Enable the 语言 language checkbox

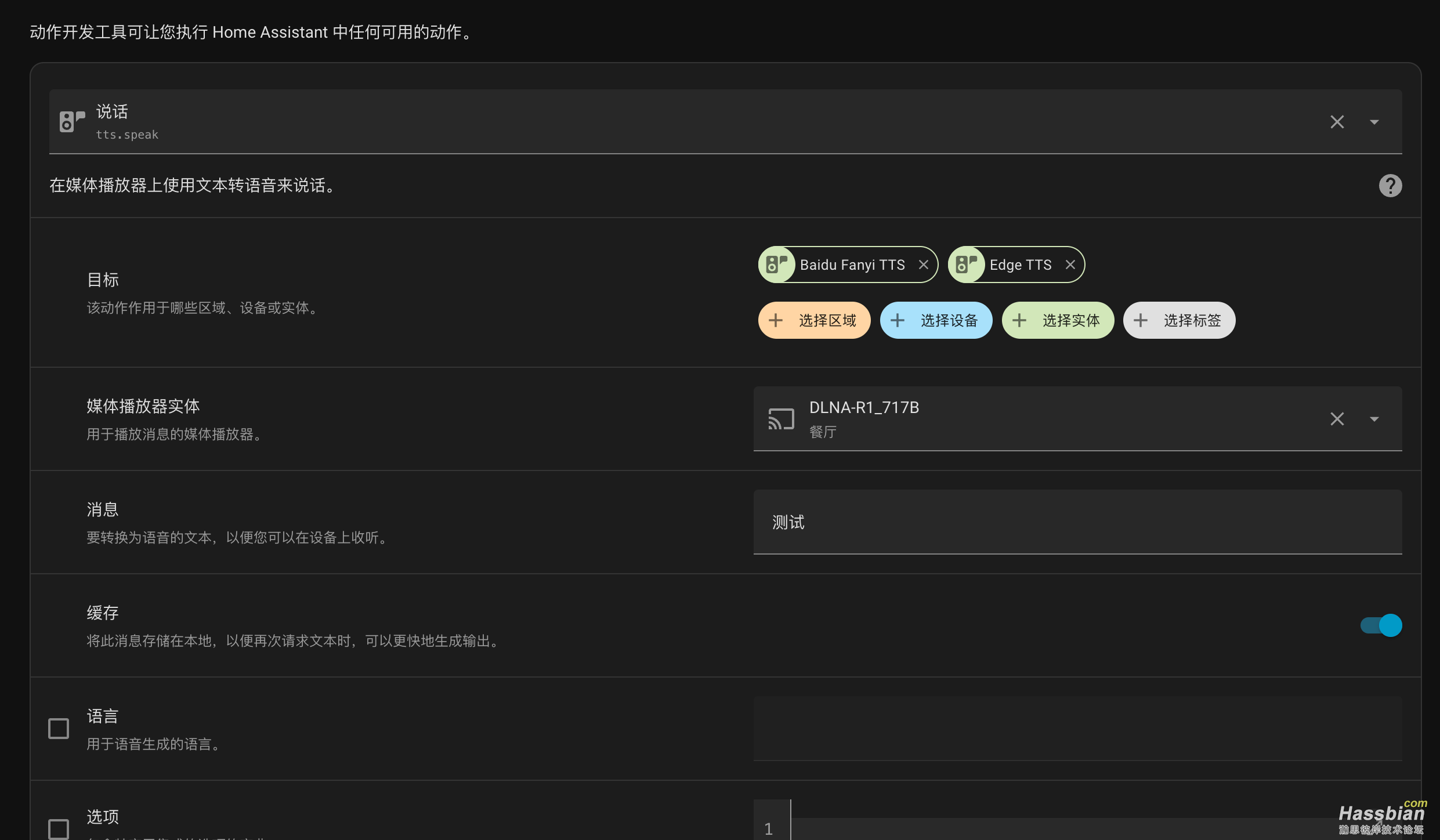pyautogui.click(x=59, y=729)
